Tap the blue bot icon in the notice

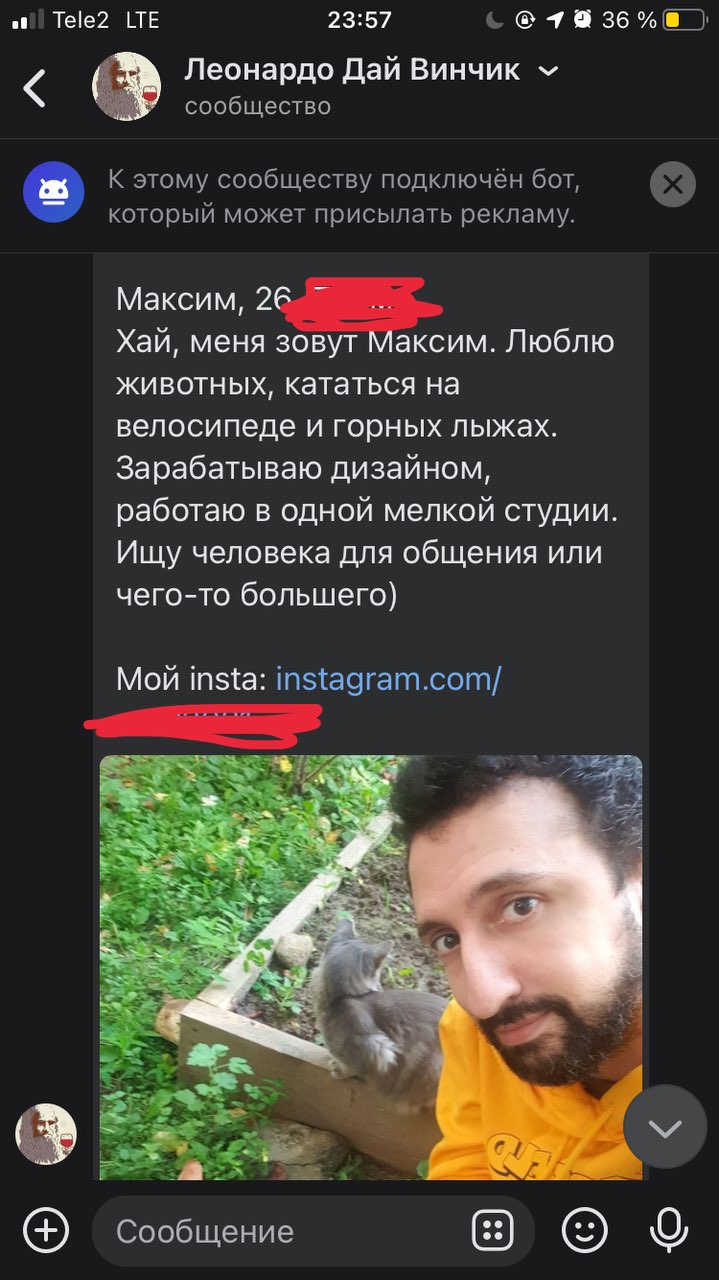53,191
